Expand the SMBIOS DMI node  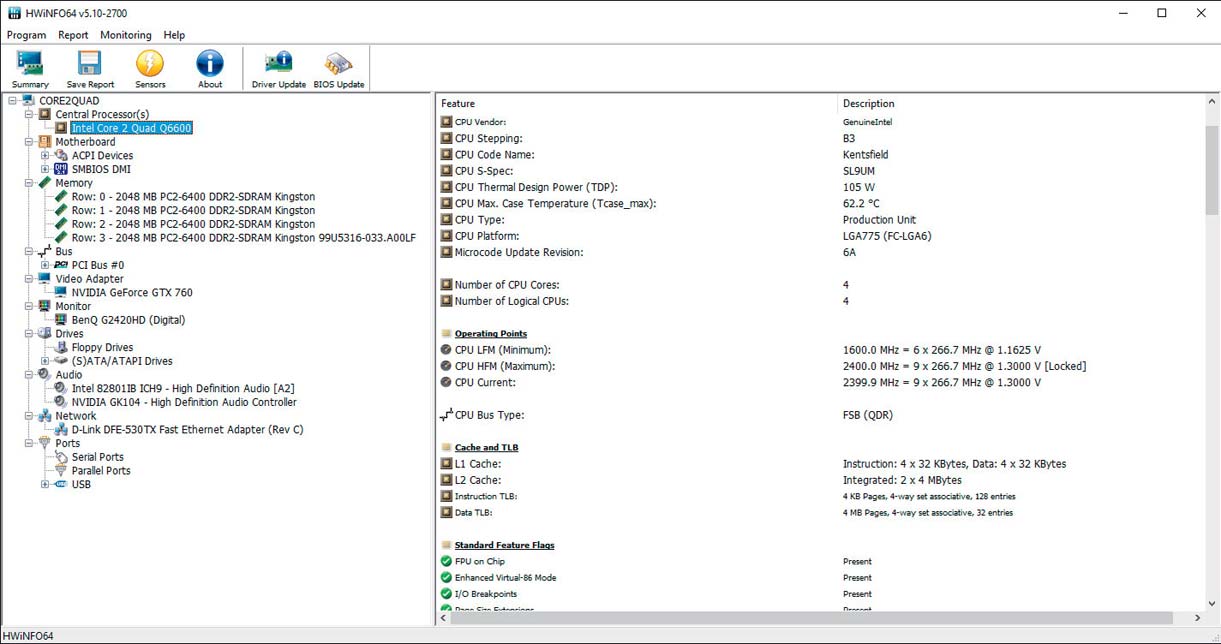click(x=45, y=169)
